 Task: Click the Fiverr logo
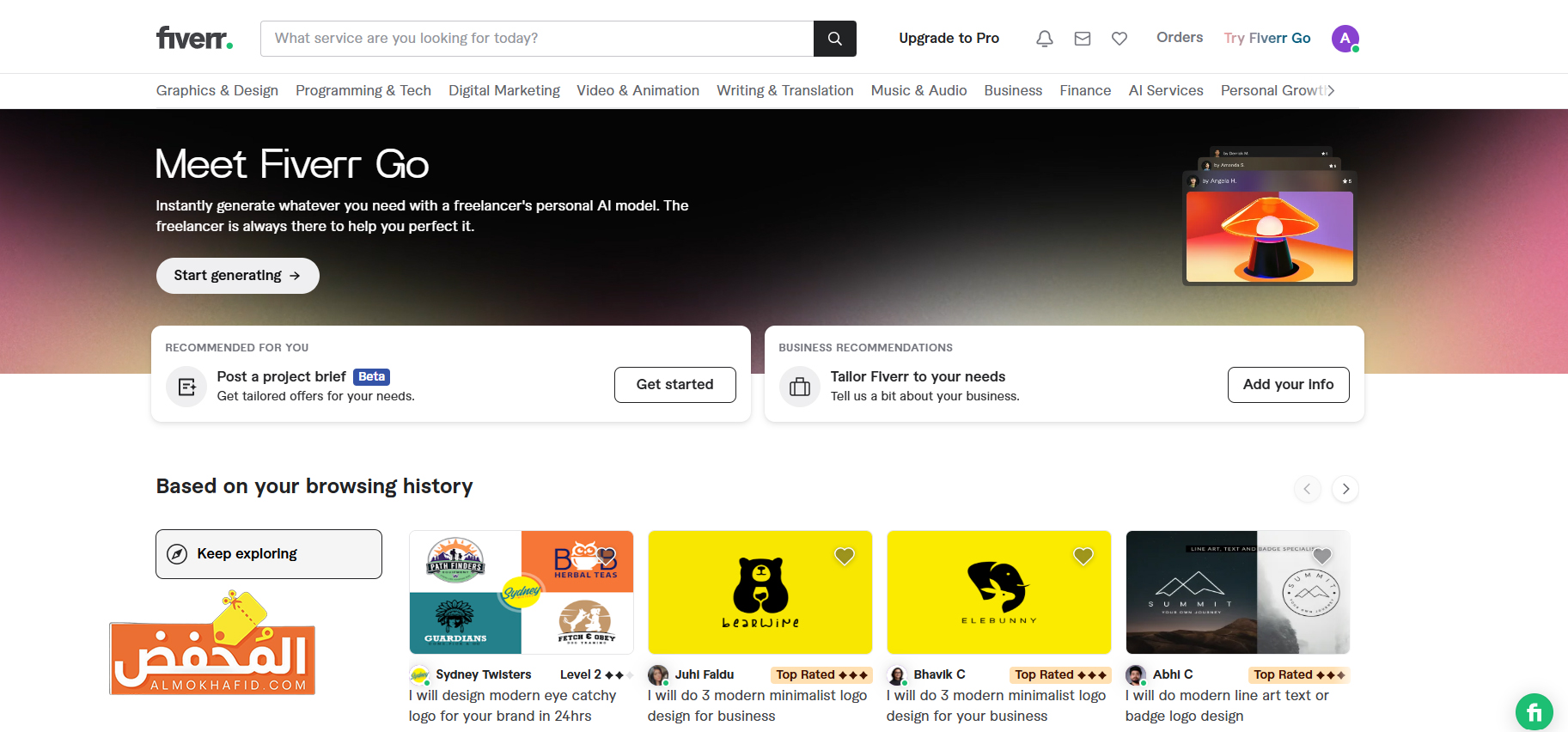click(194, 39)
